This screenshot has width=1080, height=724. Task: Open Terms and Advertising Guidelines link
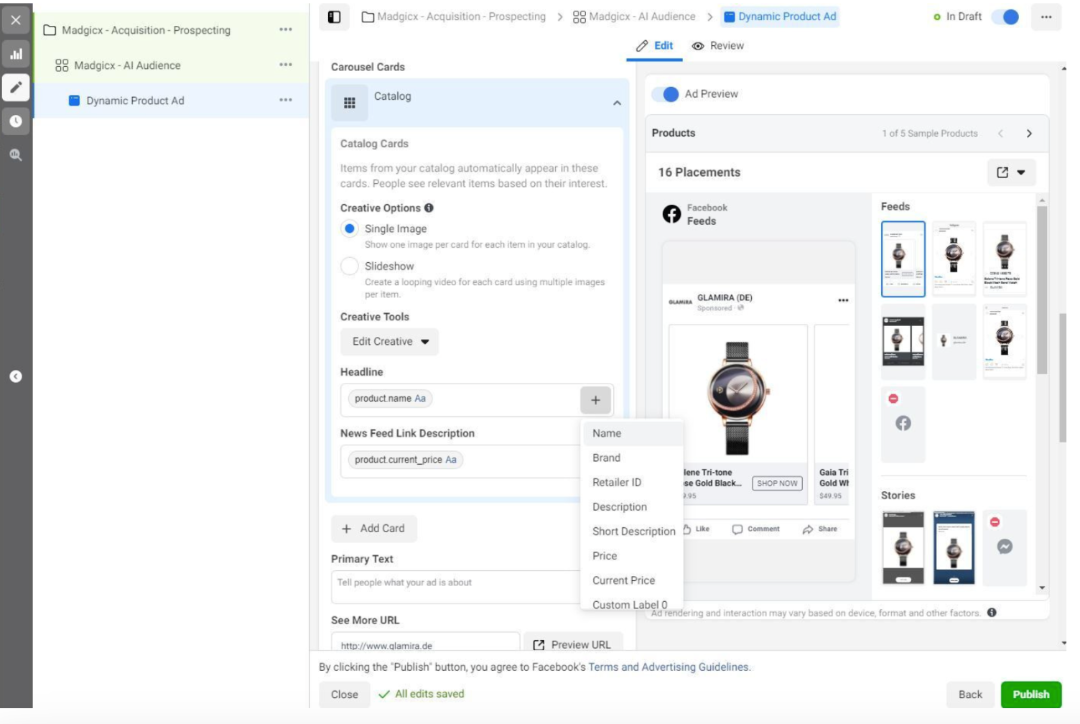click(668, 667)
